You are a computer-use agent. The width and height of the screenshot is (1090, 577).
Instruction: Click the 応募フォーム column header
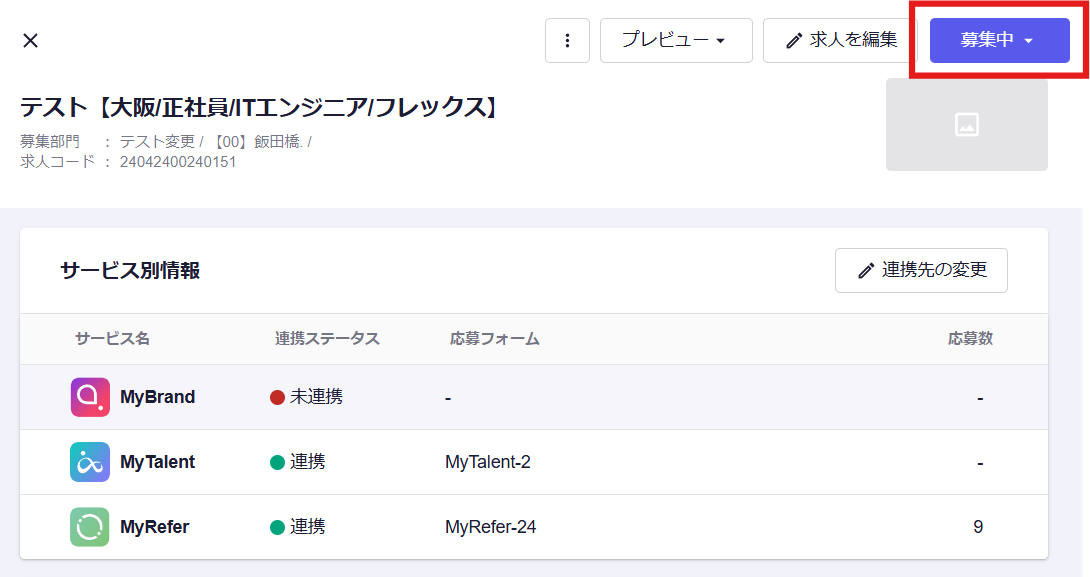pos(495,339)
